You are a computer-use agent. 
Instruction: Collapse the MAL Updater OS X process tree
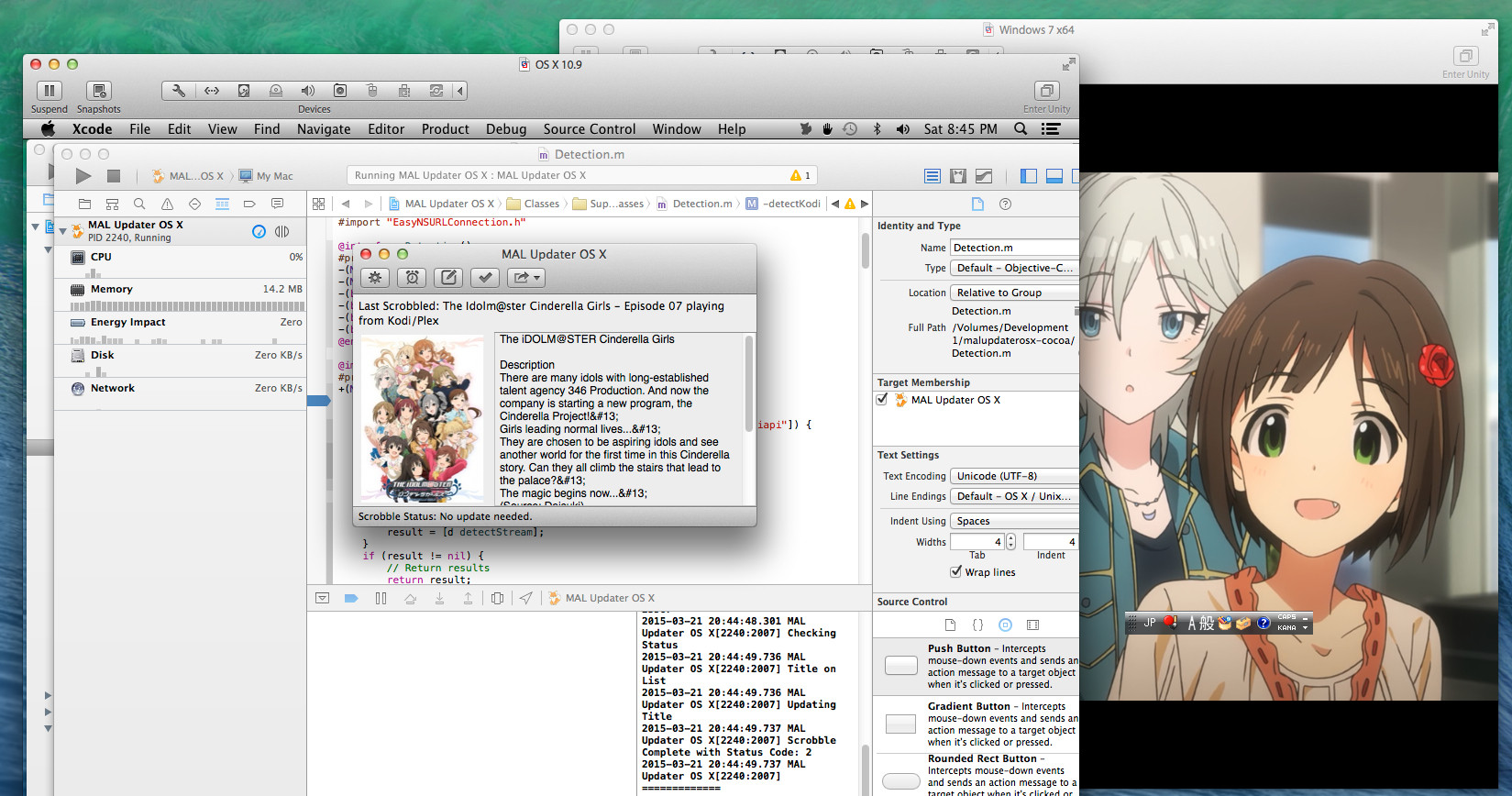coord(62,231)
